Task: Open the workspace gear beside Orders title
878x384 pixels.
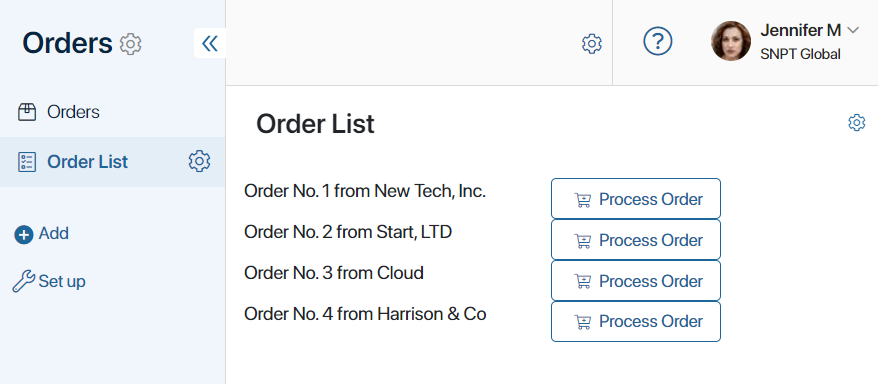Action: point(131,44)
